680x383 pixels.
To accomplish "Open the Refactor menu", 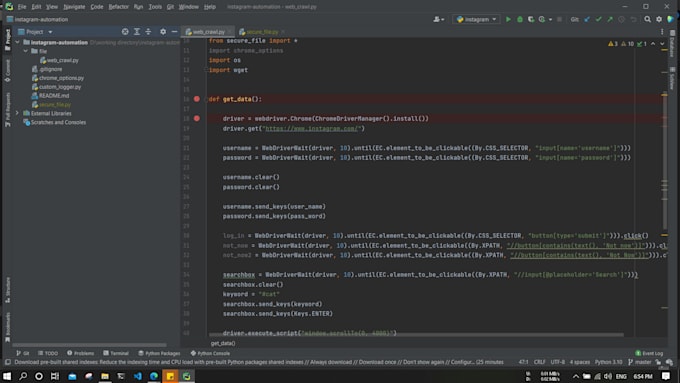I will point(118,7).
